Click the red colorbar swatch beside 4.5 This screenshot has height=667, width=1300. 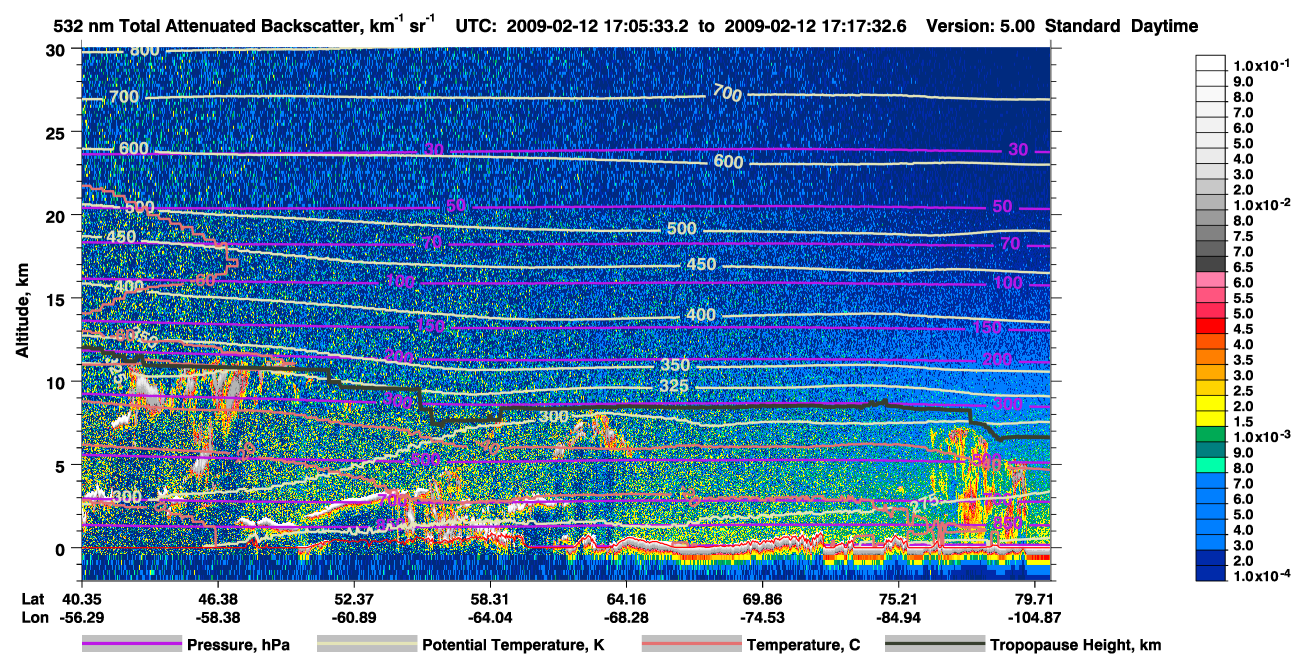[1210, 326]
